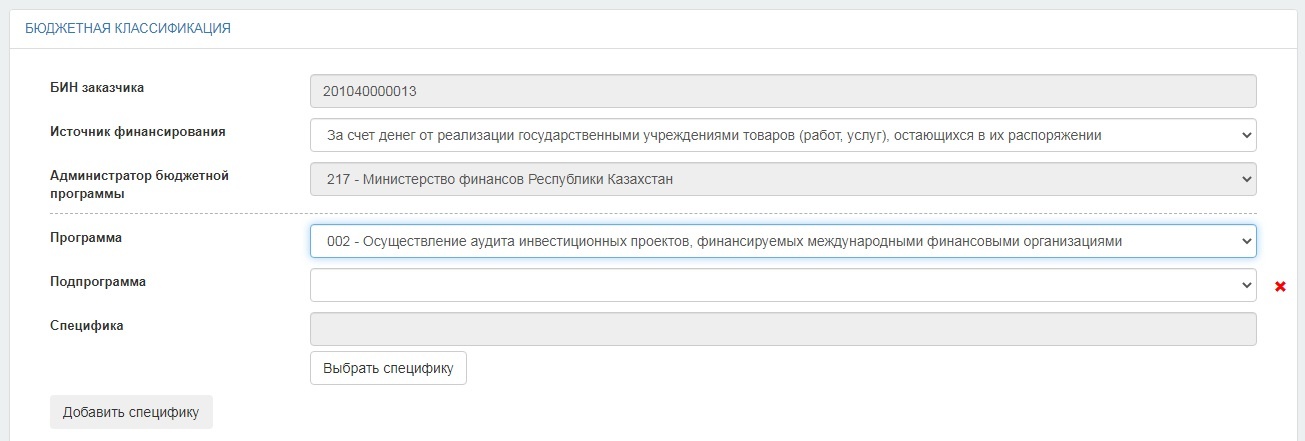Click the chevron arrow of Программа dropdown
Image resolution: width=1305 pixels, height=441 pixels.
tap(1245, 241)
